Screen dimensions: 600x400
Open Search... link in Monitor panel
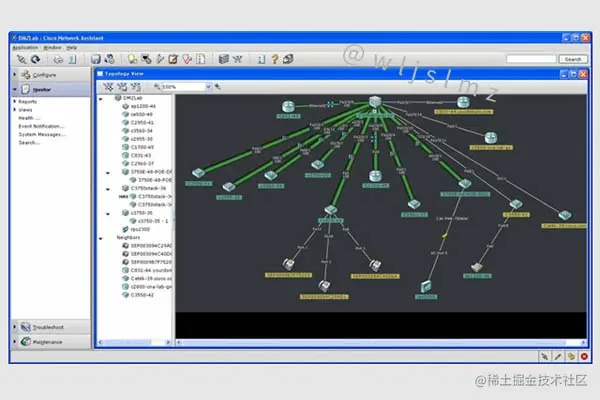29,142
